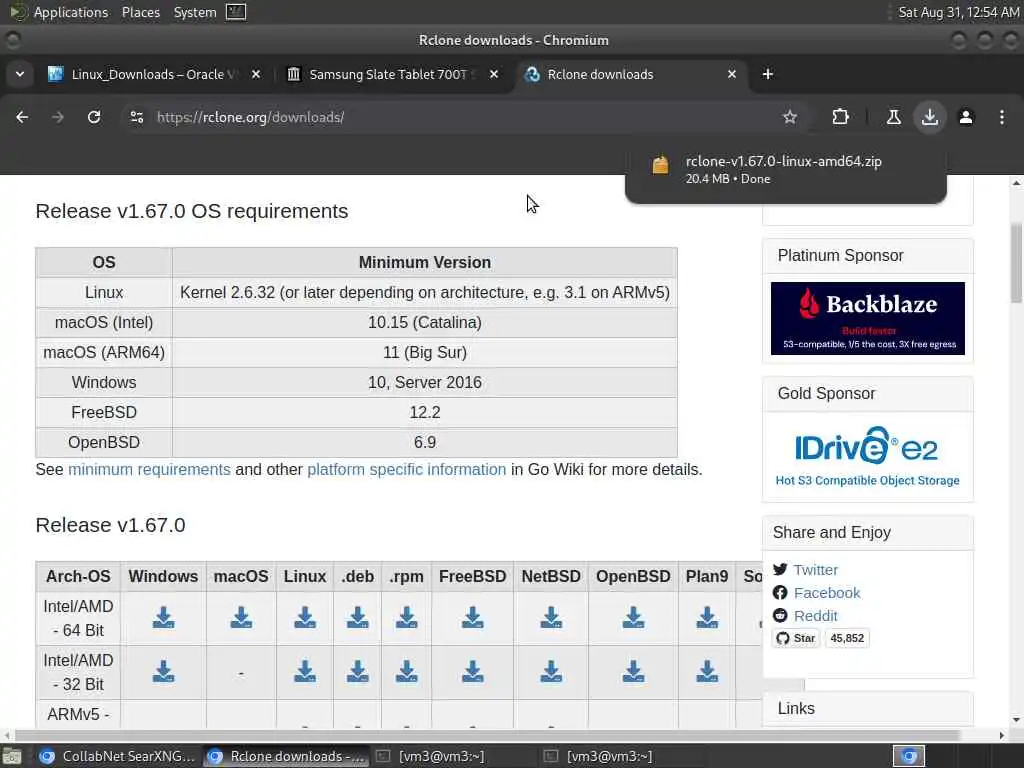Open the profile account icon

pos(965,117)
